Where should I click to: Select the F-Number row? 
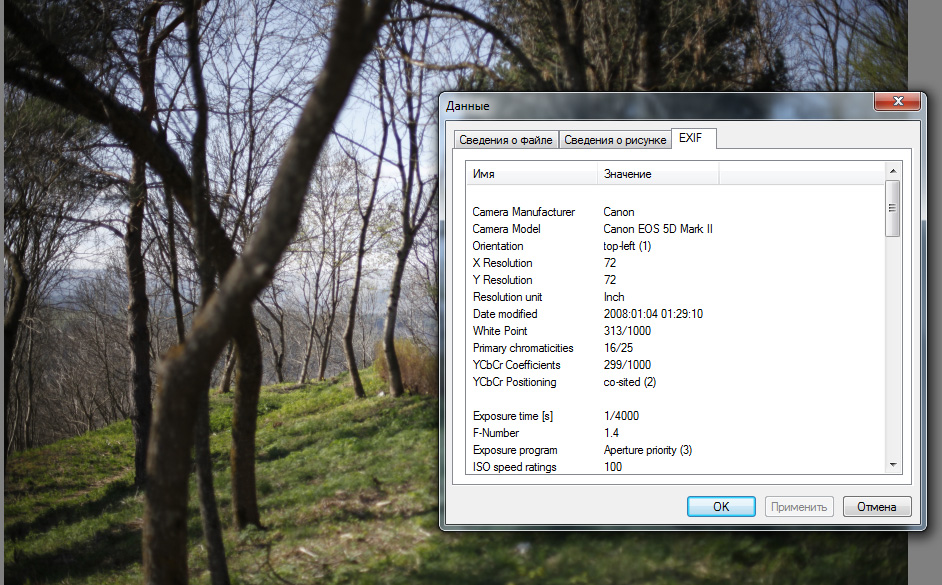point(676,433)
